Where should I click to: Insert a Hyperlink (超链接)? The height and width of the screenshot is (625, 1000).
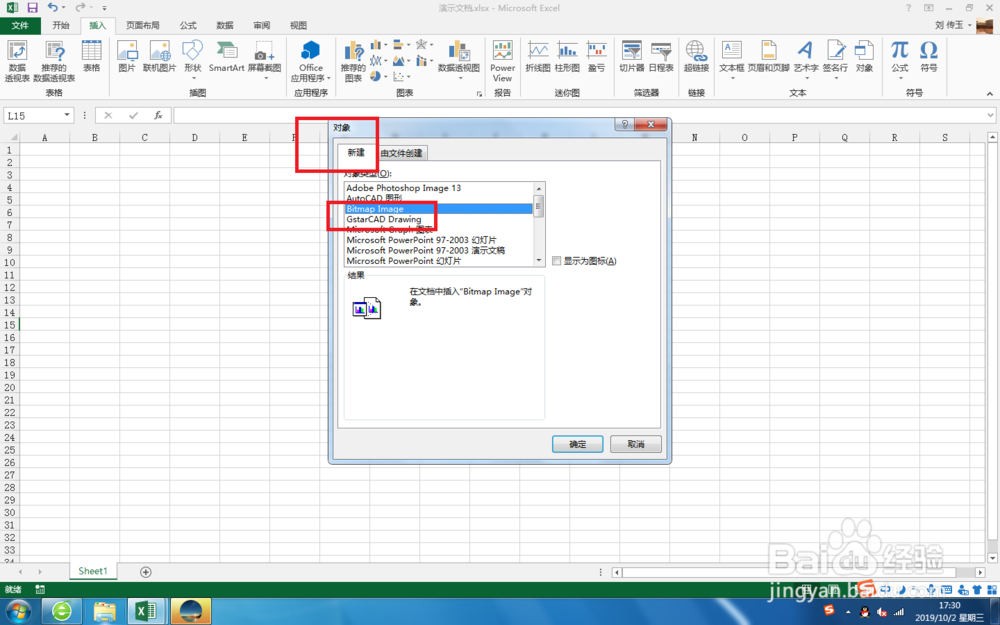[696, 56]
